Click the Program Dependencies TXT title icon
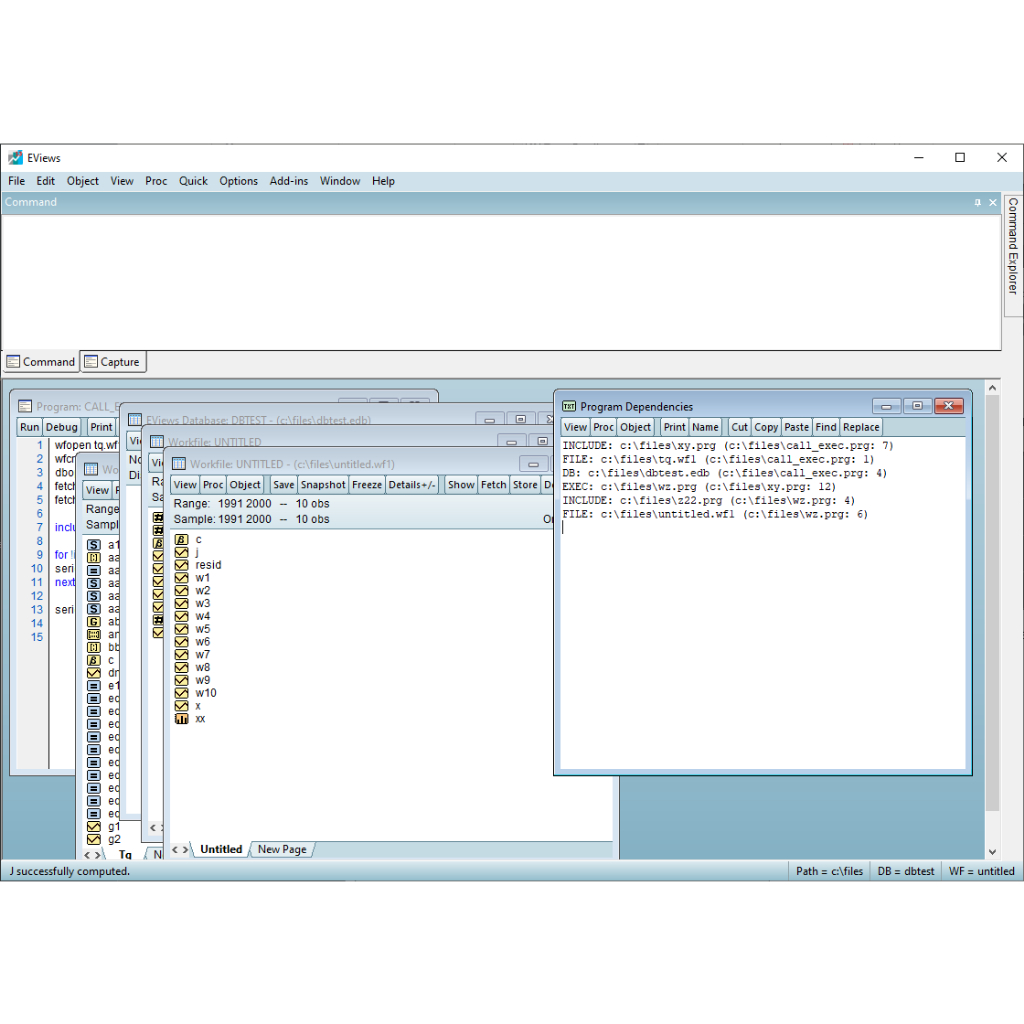 pos(569,407)
